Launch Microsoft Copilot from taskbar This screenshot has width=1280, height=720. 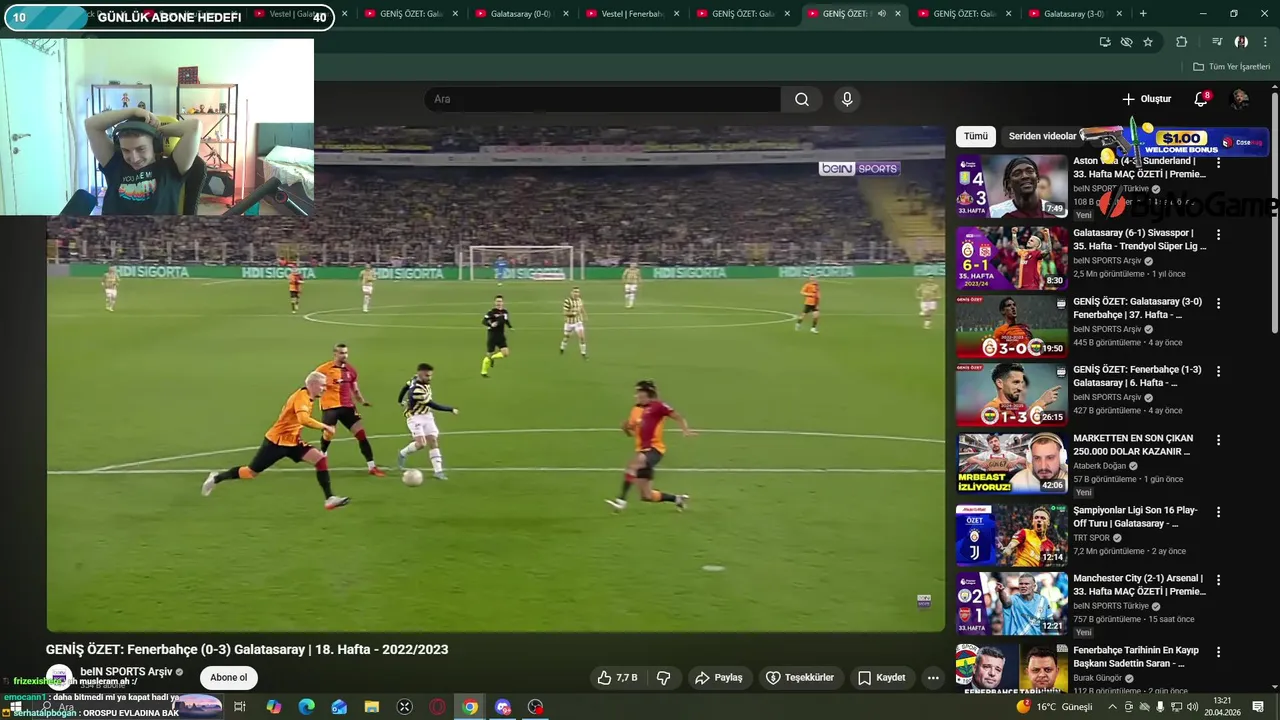tap(273, 707)
